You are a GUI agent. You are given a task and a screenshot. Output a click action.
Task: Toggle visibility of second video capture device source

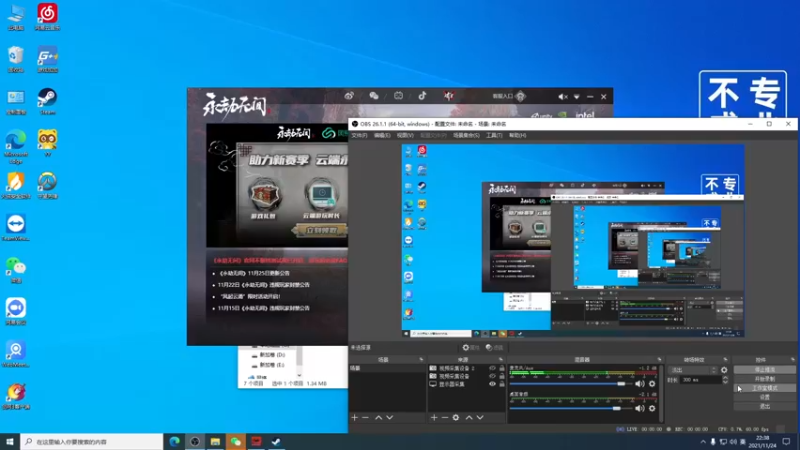[x=492, y=376]
